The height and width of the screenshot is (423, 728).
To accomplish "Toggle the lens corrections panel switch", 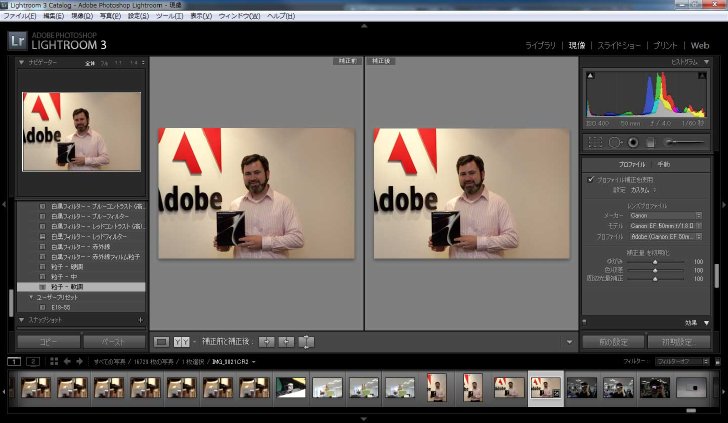I will (x=585, y=321).
